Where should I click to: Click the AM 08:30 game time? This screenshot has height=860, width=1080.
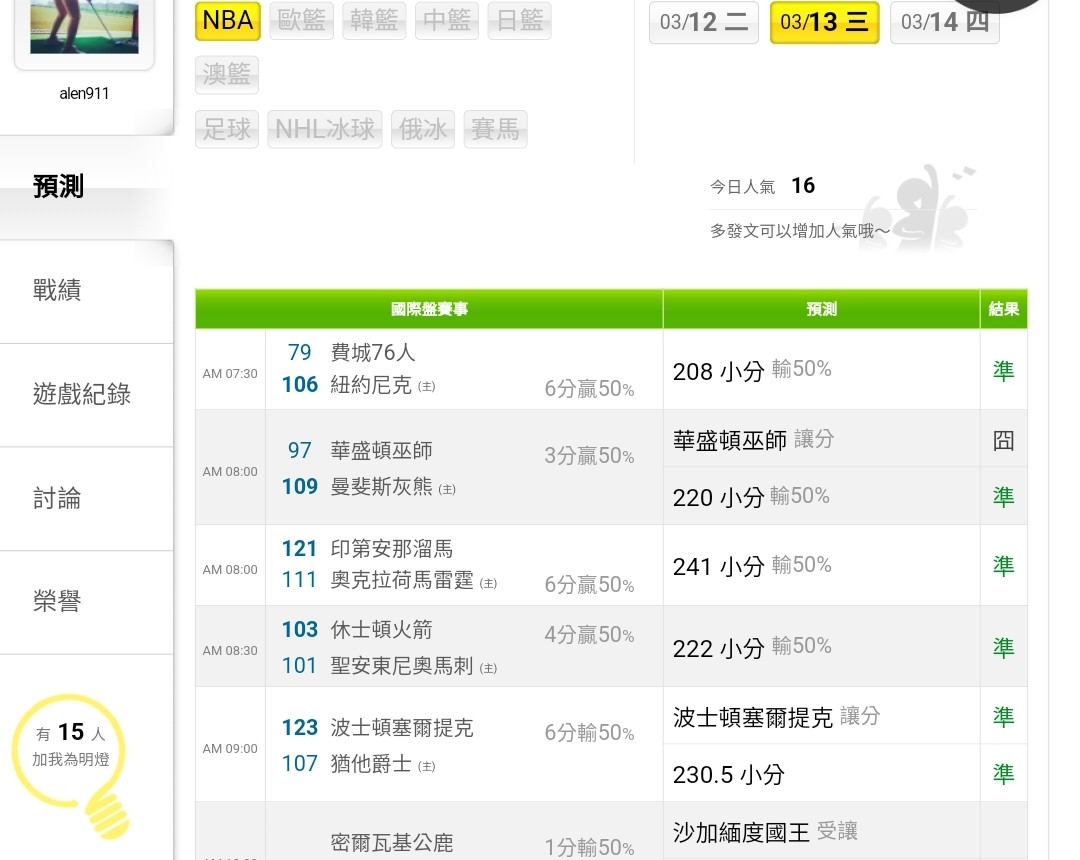click(230, 651)
